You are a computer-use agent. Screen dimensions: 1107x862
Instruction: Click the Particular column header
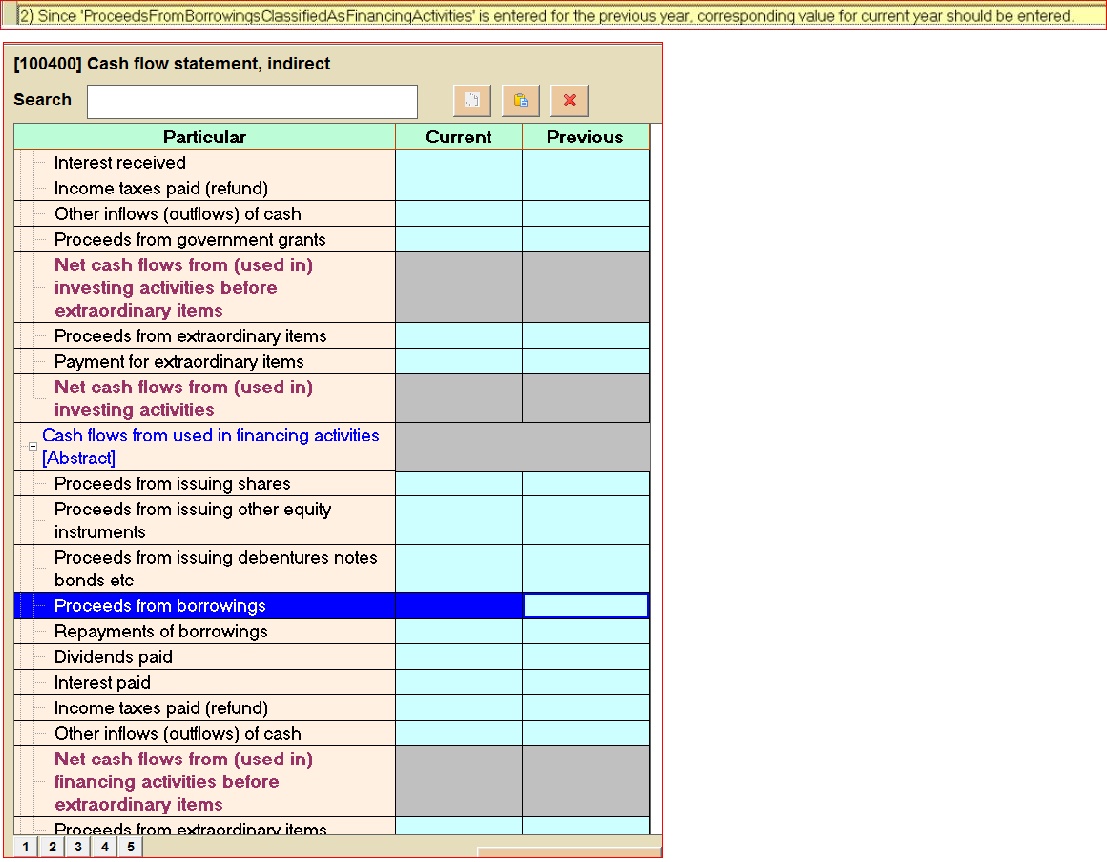tap(204, 137)
